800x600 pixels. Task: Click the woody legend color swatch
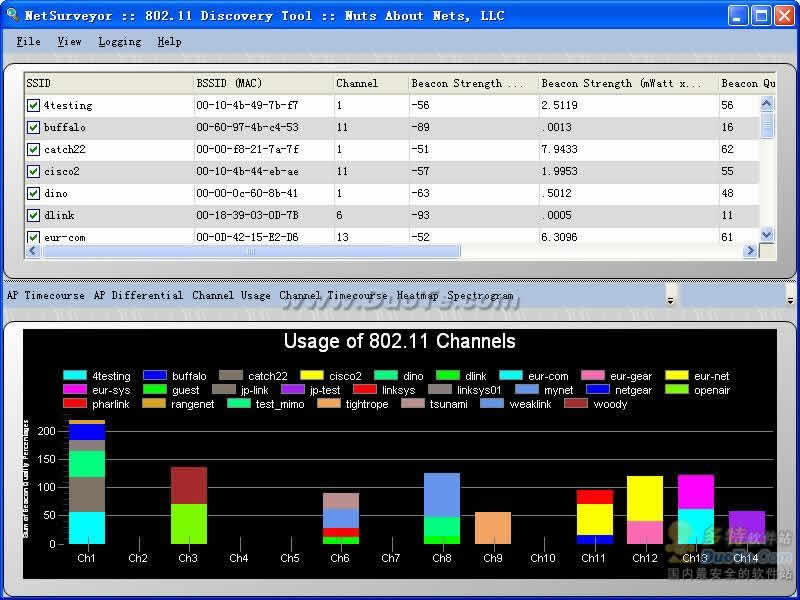click(577, 404)
